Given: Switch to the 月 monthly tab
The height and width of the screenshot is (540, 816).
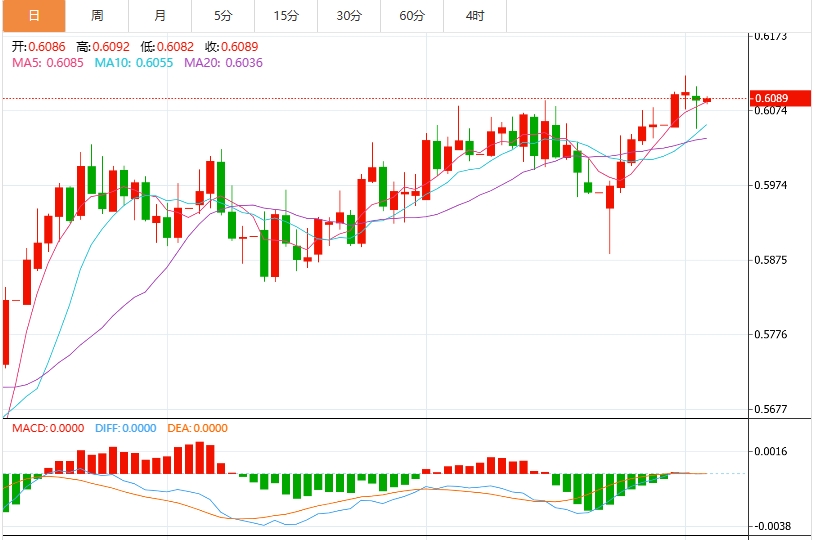Looking at the screenshot, I should (160, 16).
